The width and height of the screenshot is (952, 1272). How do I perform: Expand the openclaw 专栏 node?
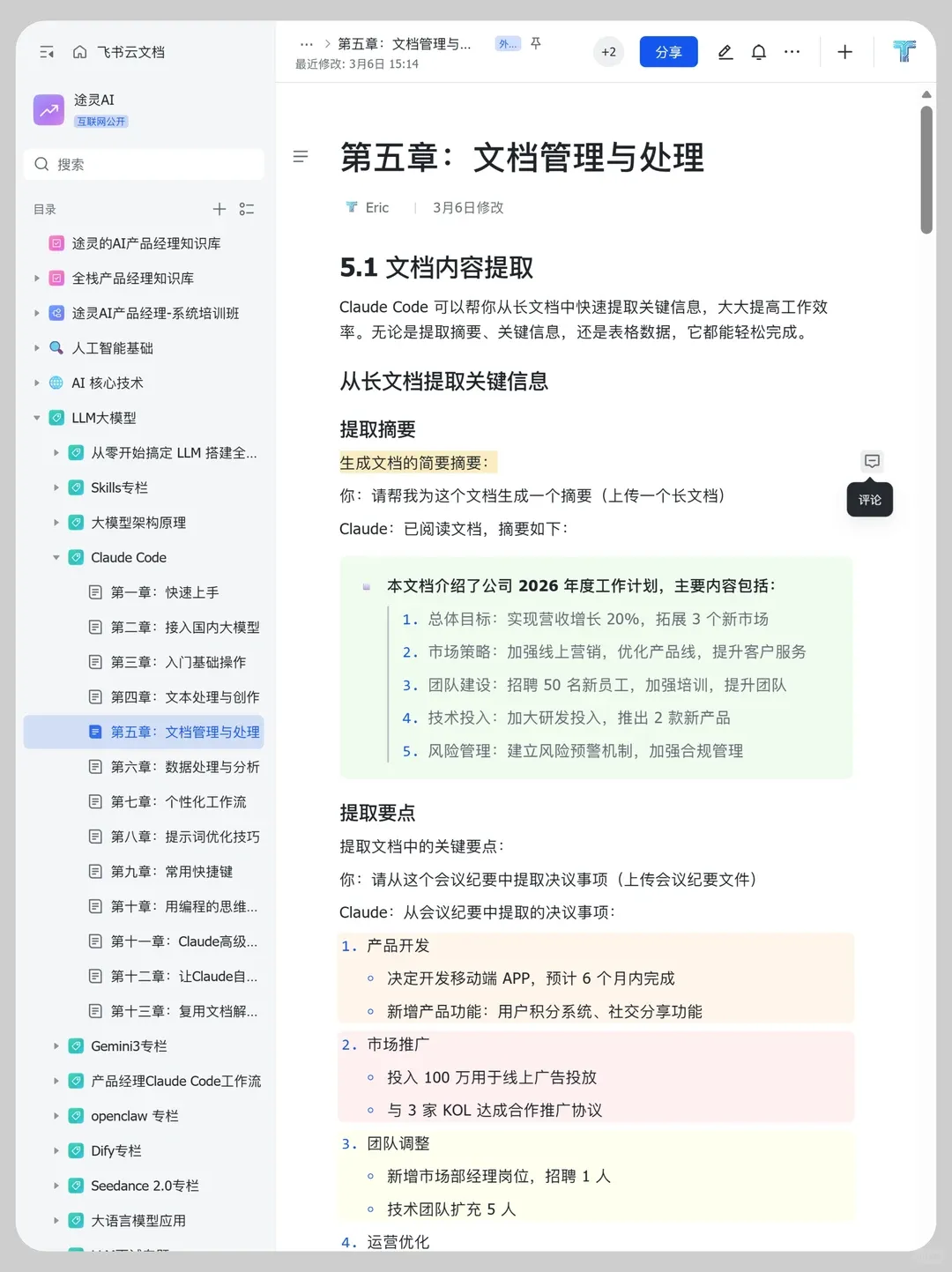coord(56,1116)
